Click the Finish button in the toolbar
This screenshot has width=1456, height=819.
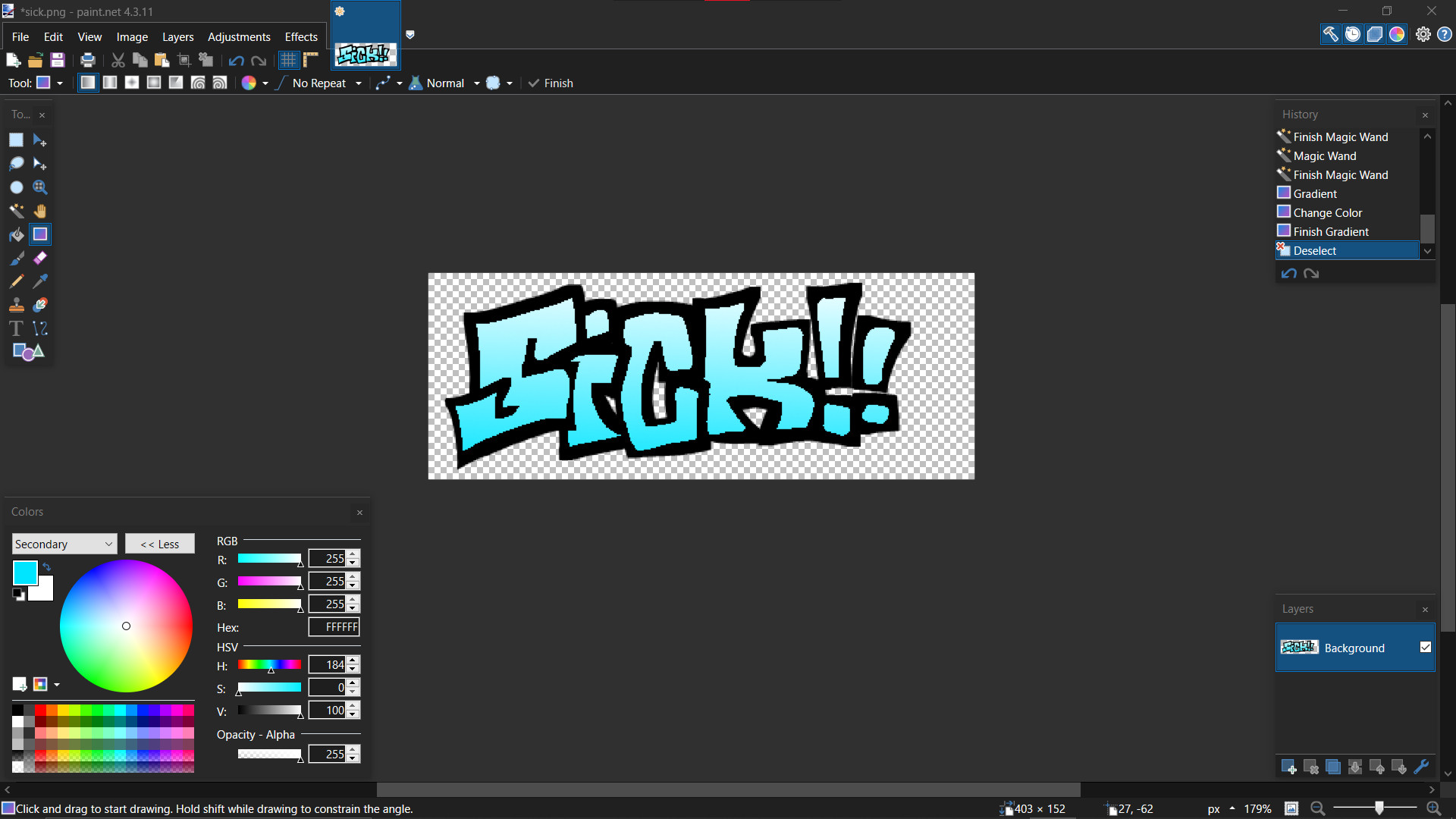click(x=550, y=83)
